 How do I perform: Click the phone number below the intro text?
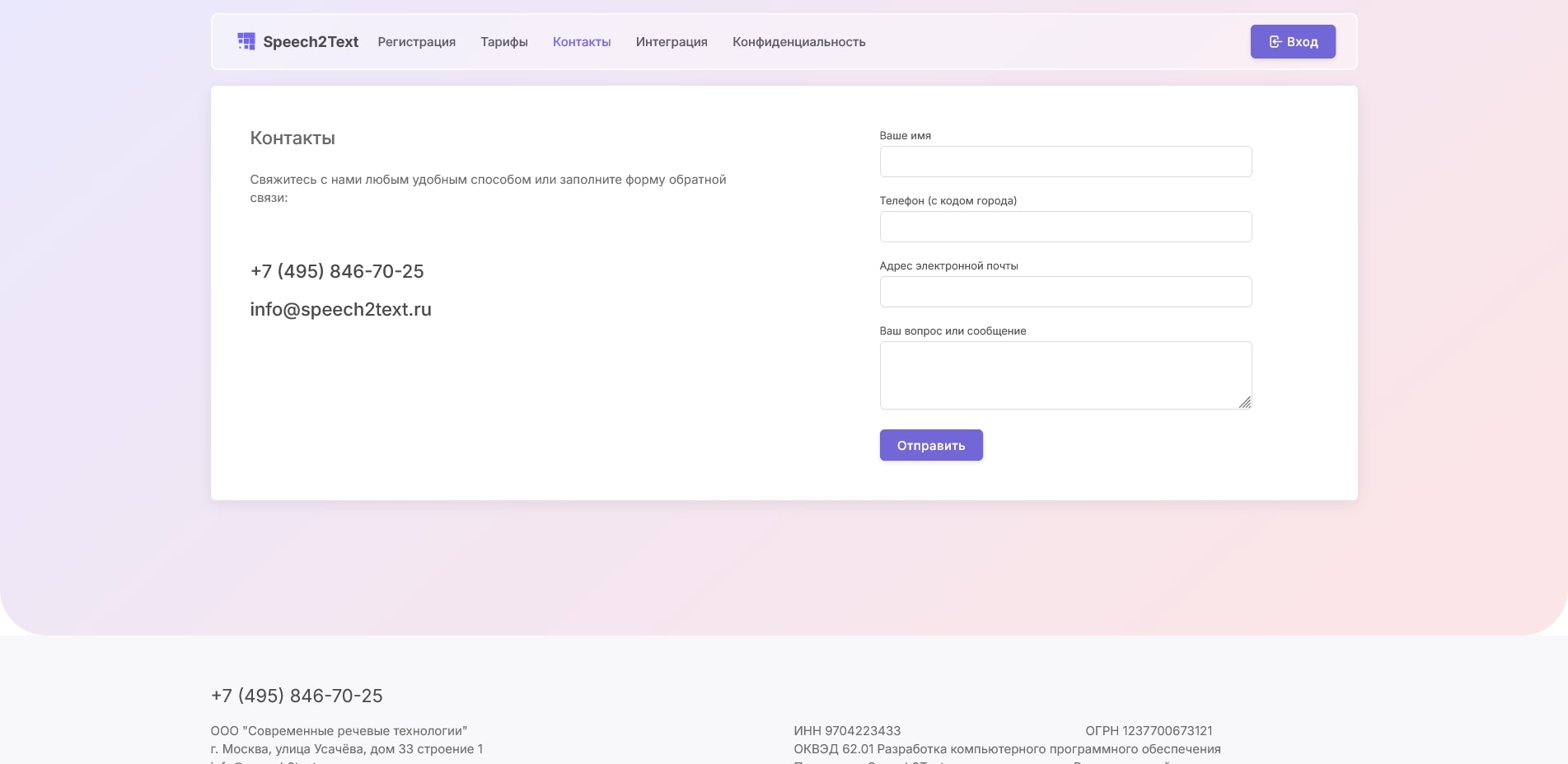337,271
